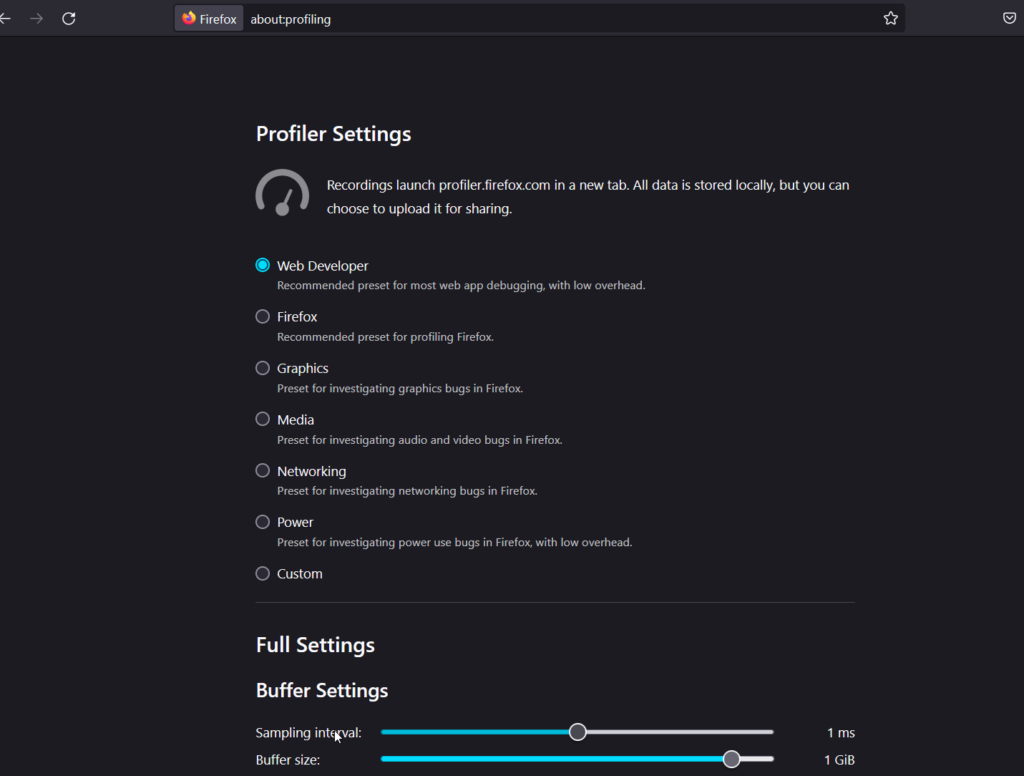Select the Firefox preset radio button

coord(263,316)
